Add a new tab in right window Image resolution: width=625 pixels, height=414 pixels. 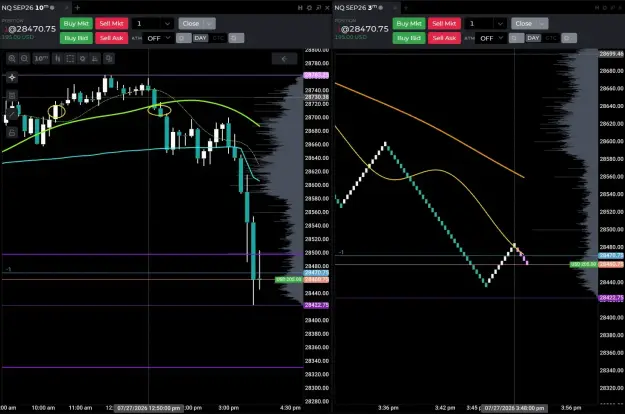pyautogui.click(x=406, y=8)
